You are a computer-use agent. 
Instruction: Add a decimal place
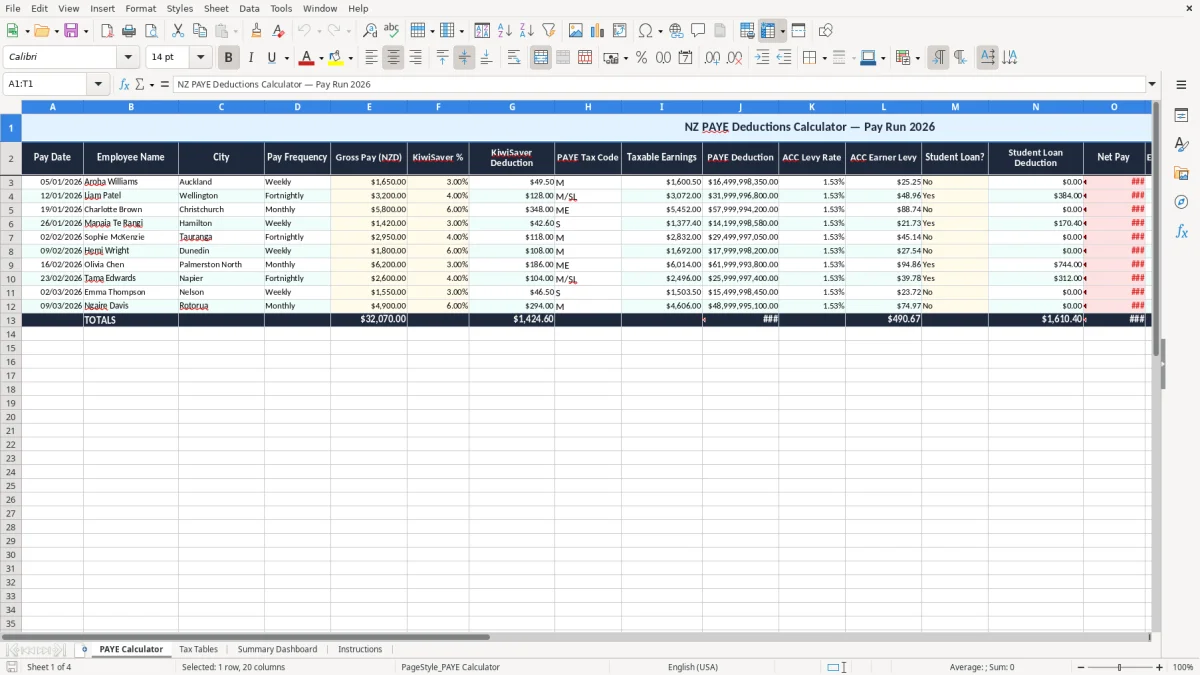coord(712,58)
